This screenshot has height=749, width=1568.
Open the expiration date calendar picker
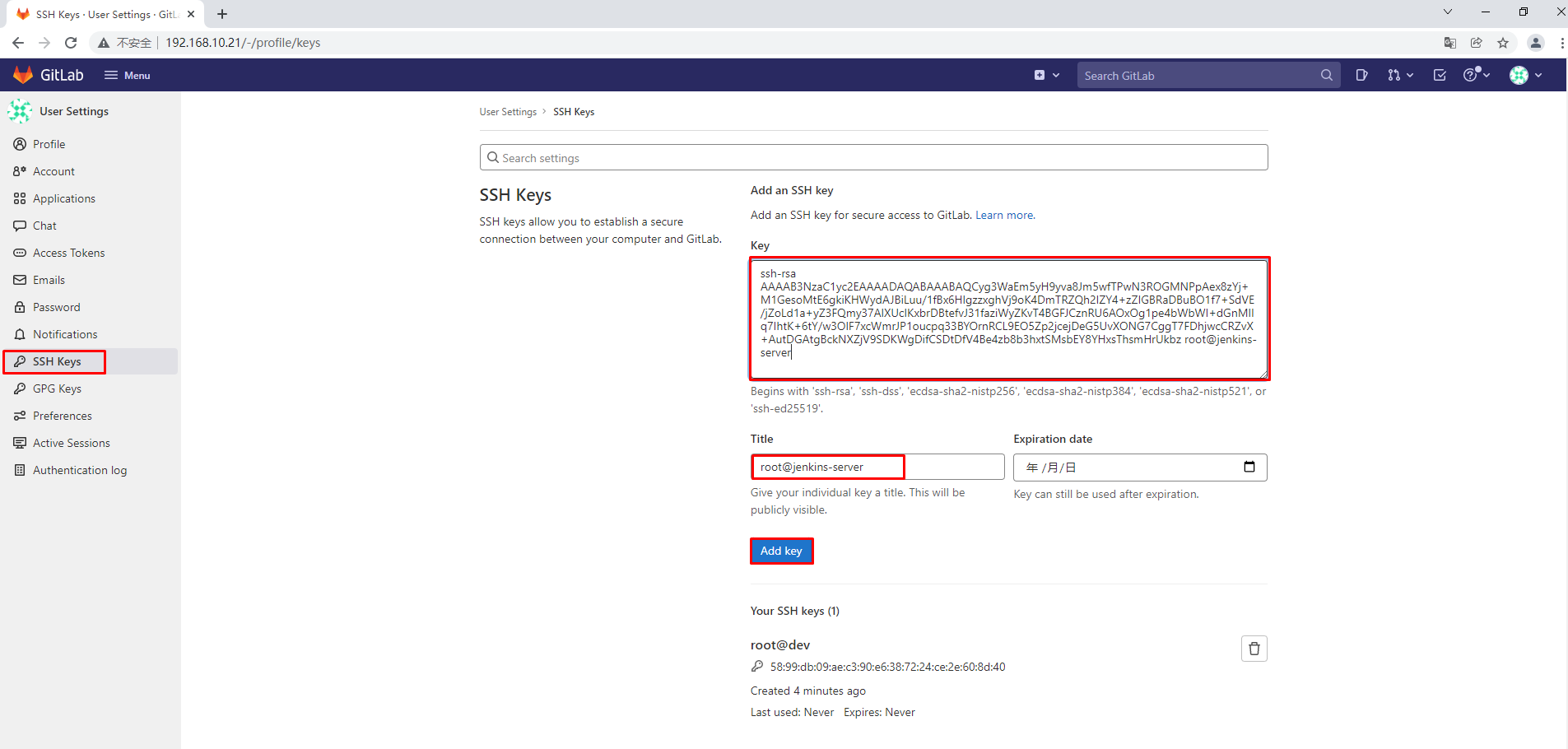[1249, 467]
